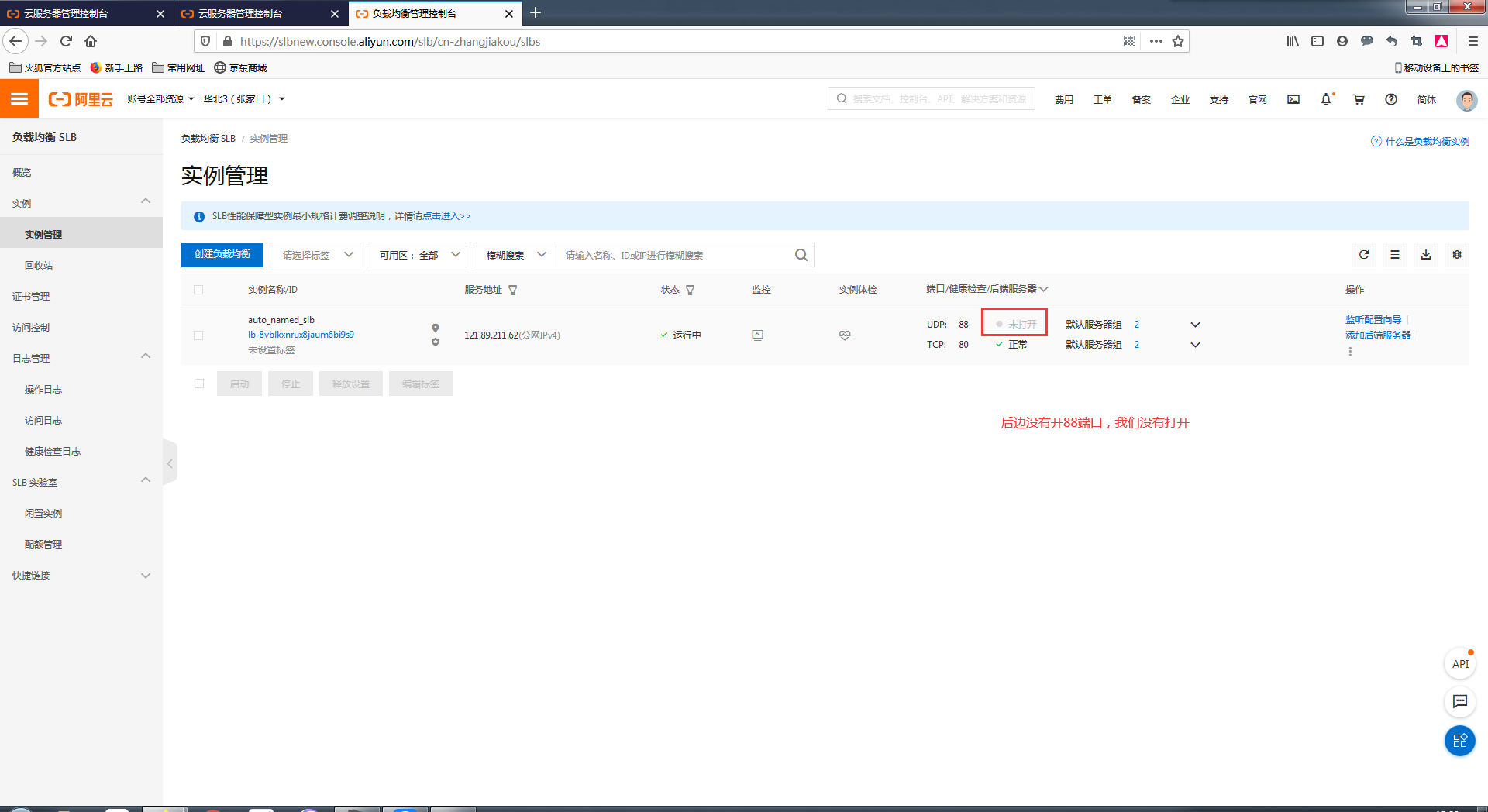1488x812 pixels.
Task: Open the 可用区 zone dropdown
Action: pyautogui.click(x=417, y=255)
